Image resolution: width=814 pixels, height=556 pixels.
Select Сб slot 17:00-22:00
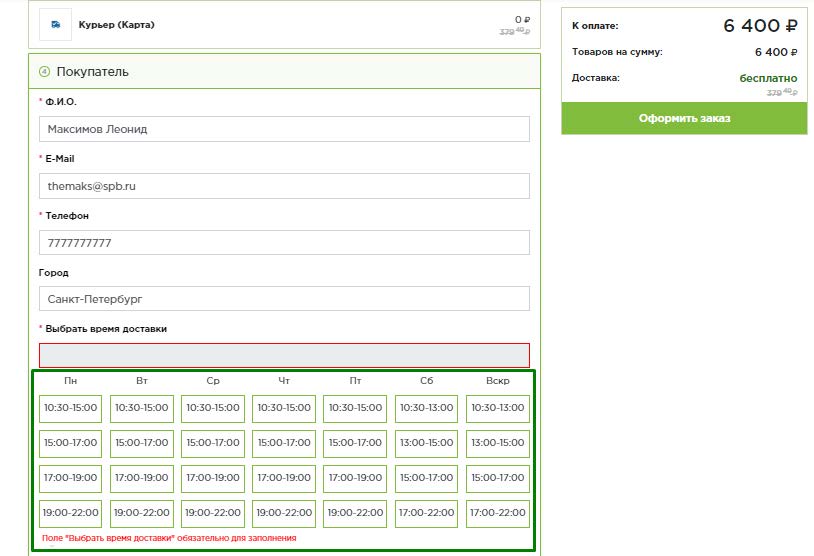click(427, 513)
